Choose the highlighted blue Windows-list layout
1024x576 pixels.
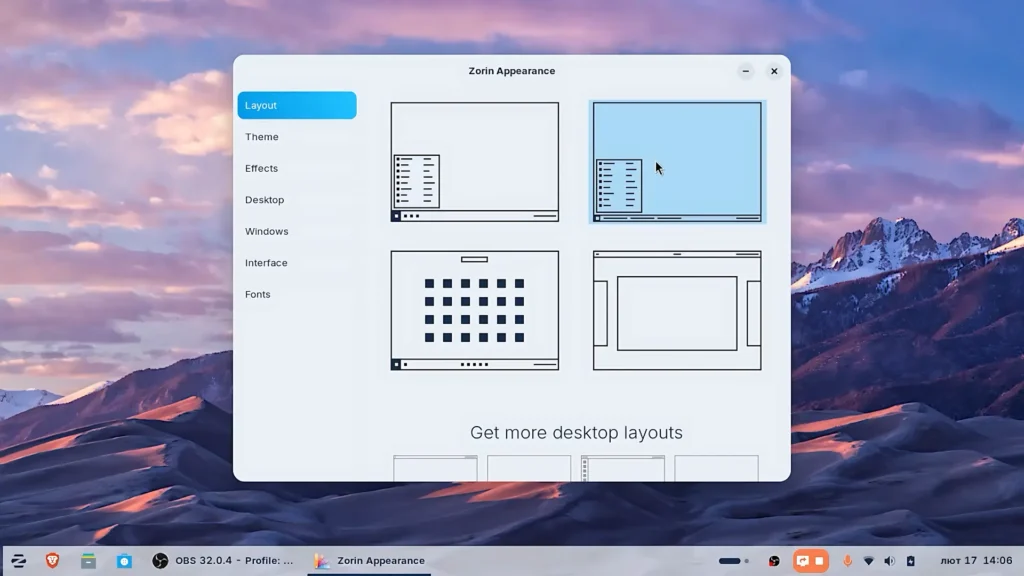(x=677, y=162)
